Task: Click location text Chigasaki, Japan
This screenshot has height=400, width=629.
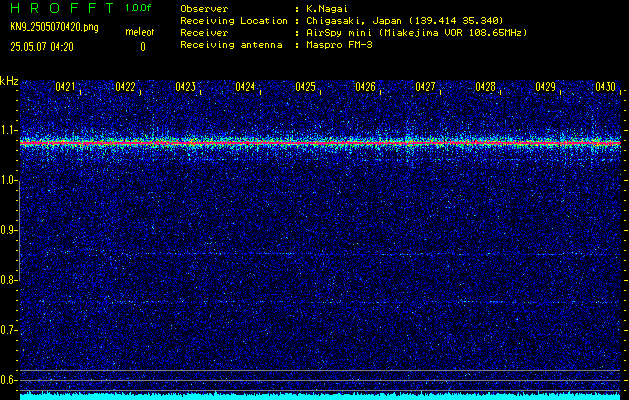Action: coord(354,21)
